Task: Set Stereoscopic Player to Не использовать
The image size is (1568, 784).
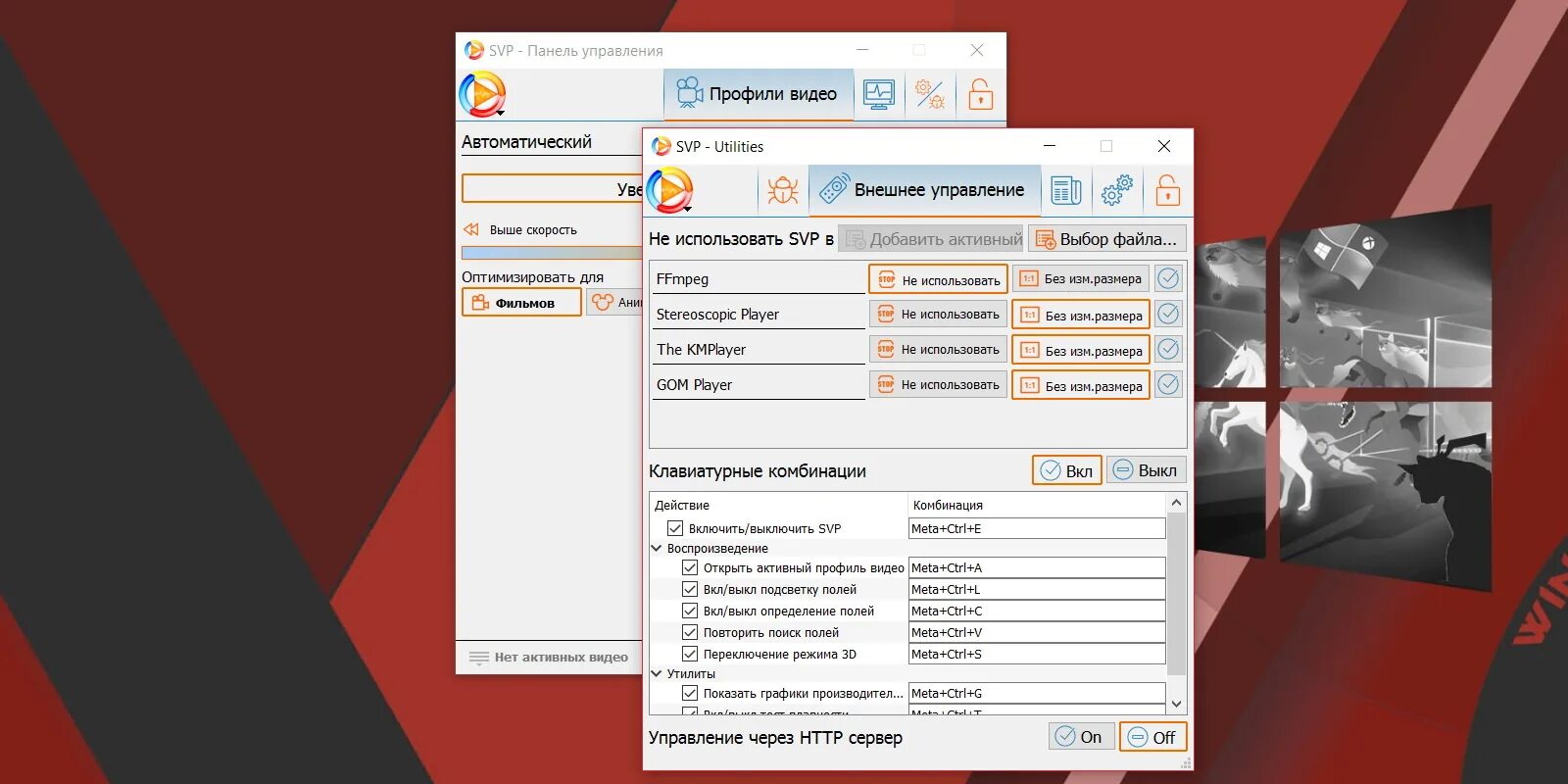Action: [x=938, y=315]
